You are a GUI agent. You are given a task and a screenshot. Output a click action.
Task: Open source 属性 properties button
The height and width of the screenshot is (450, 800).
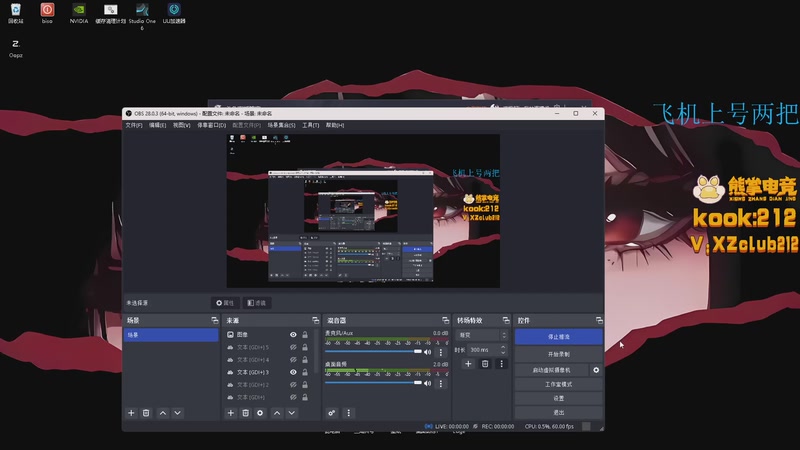pyautogui.click(x=225, y=303)
